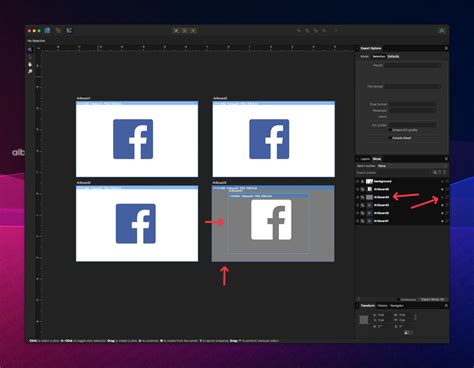Click the anchor point selector in Transform
474x368 pixels.
pyautogui.click(x=364, y=320)
